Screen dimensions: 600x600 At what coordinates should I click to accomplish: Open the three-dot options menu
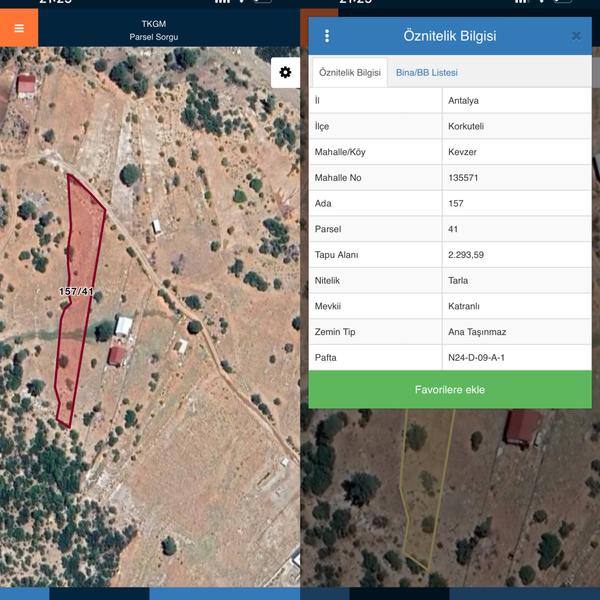(x=327, y=36)
